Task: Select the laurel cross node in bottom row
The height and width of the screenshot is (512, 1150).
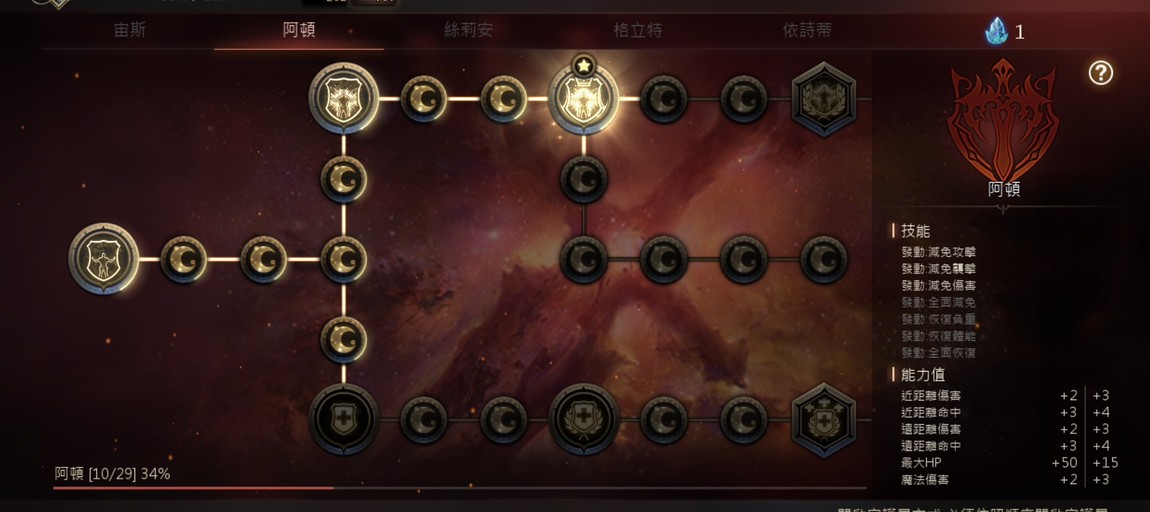Action: click(x=584, y=420)
